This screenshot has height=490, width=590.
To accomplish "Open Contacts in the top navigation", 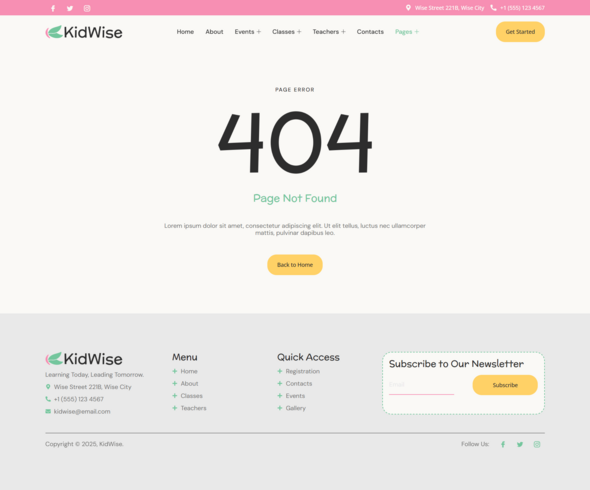I will pyautogui.click(x=370, y=32).
